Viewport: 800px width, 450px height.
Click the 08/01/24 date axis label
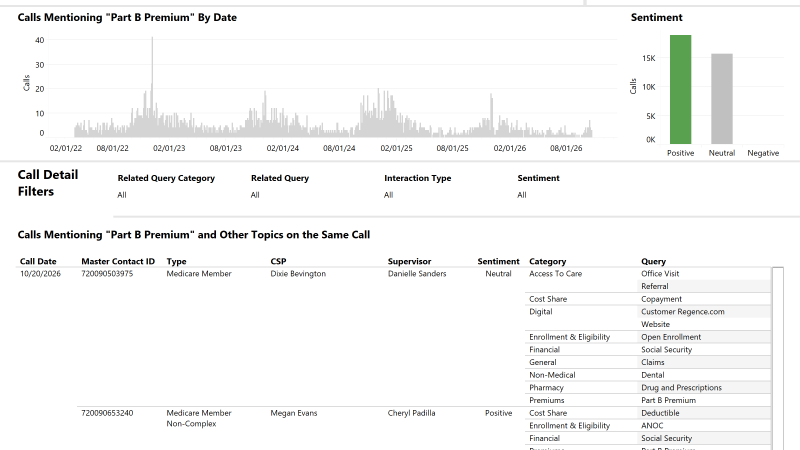pos(339,148)
